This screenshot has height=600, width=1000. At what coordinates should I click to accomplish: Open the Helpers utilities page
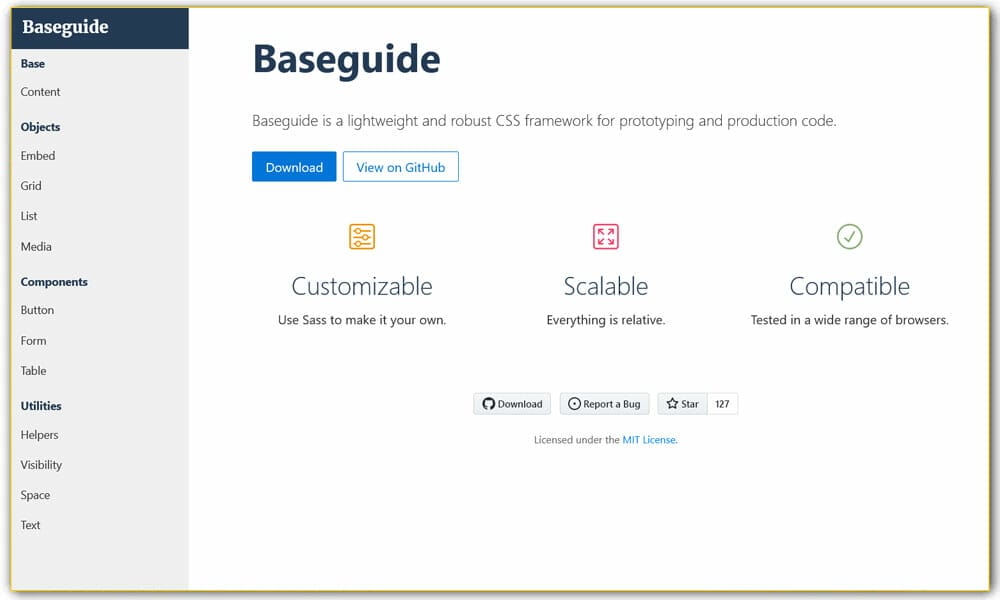pyautogui.click(x=39, y=435)
